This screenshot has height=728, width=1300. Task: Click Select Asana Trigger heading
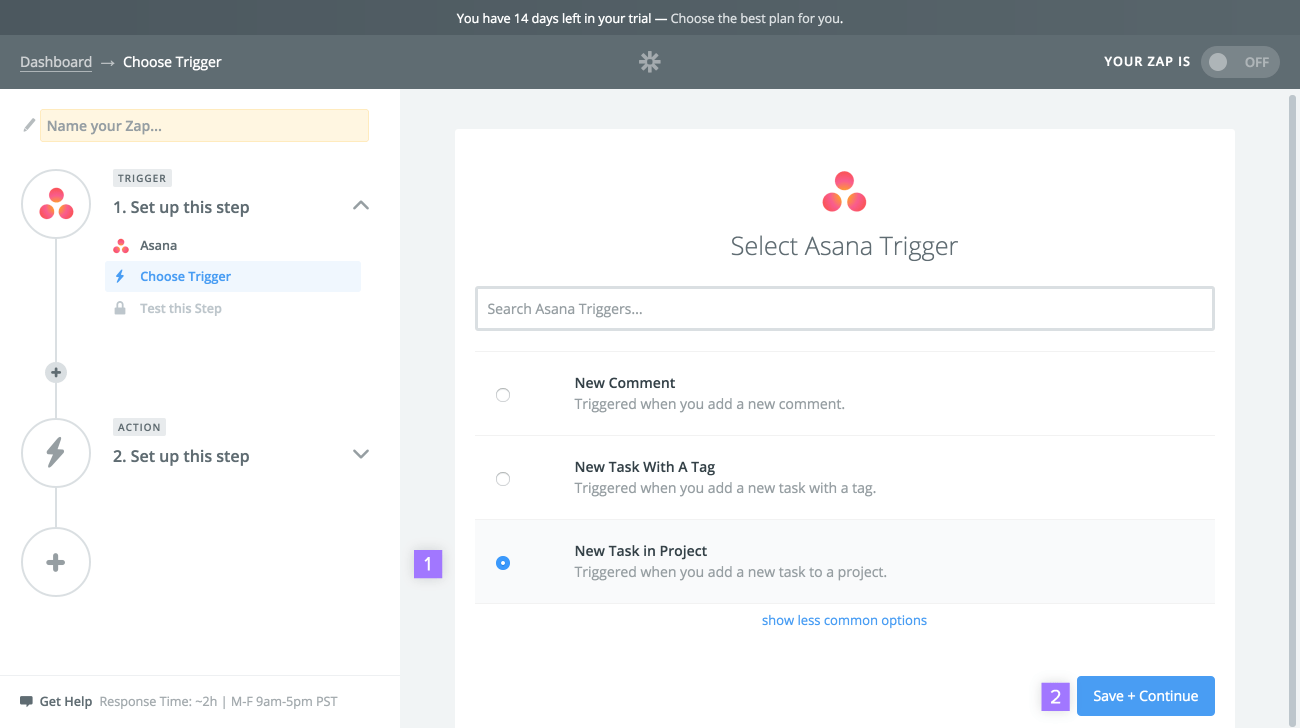pyautogui.click(x=844, y=246)
